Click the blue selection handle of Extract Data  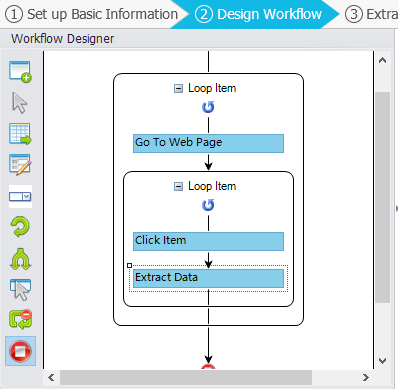pyautogui.click(x=130, y=265)
